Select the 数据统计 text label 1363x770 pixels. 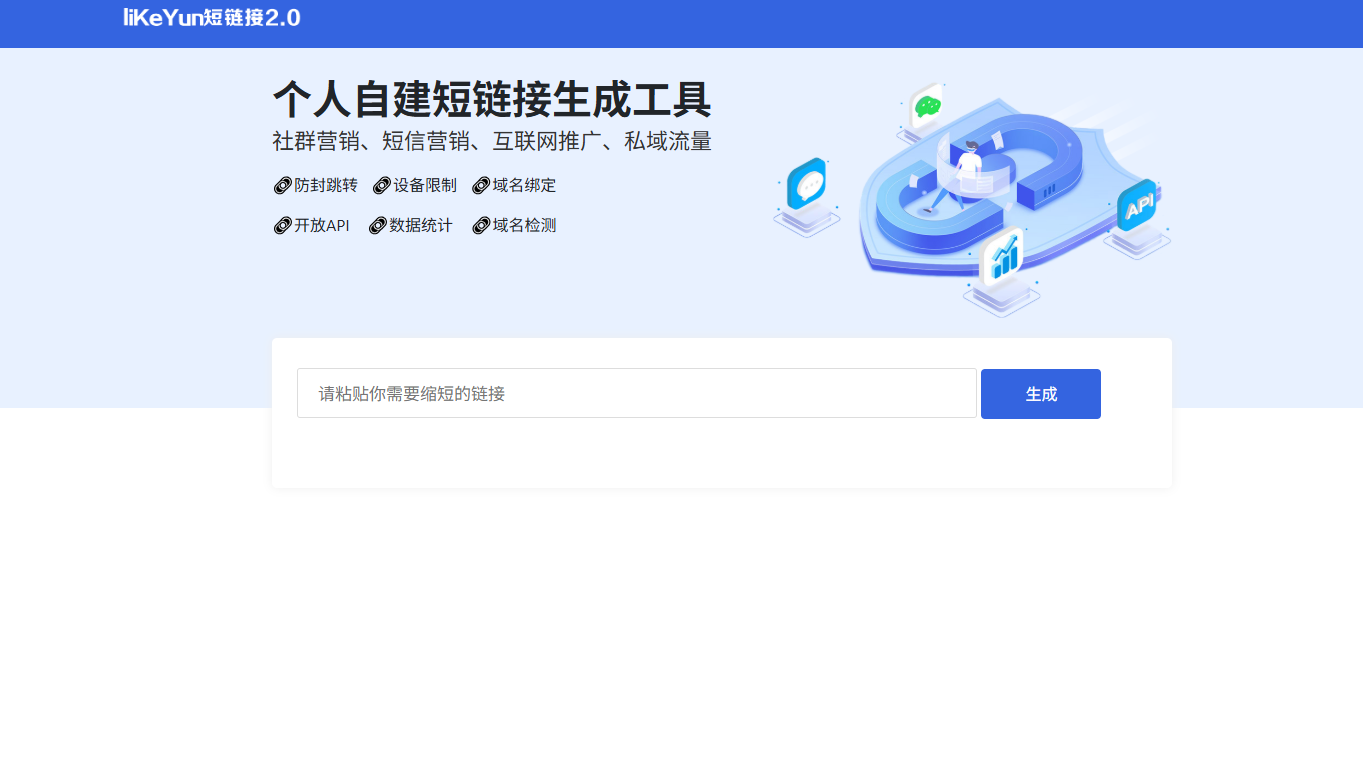coord(420,226)
